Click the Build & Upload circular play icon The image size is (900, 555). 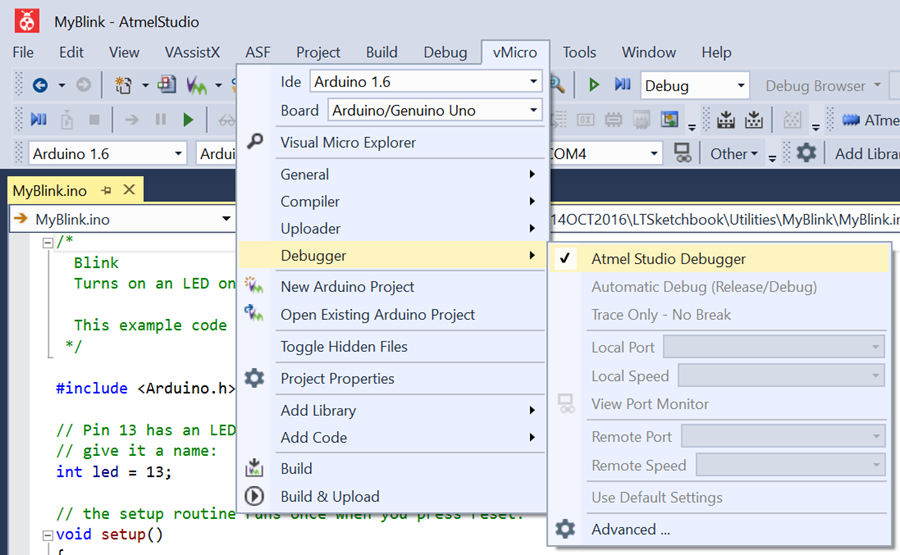[x=254, y=496]
